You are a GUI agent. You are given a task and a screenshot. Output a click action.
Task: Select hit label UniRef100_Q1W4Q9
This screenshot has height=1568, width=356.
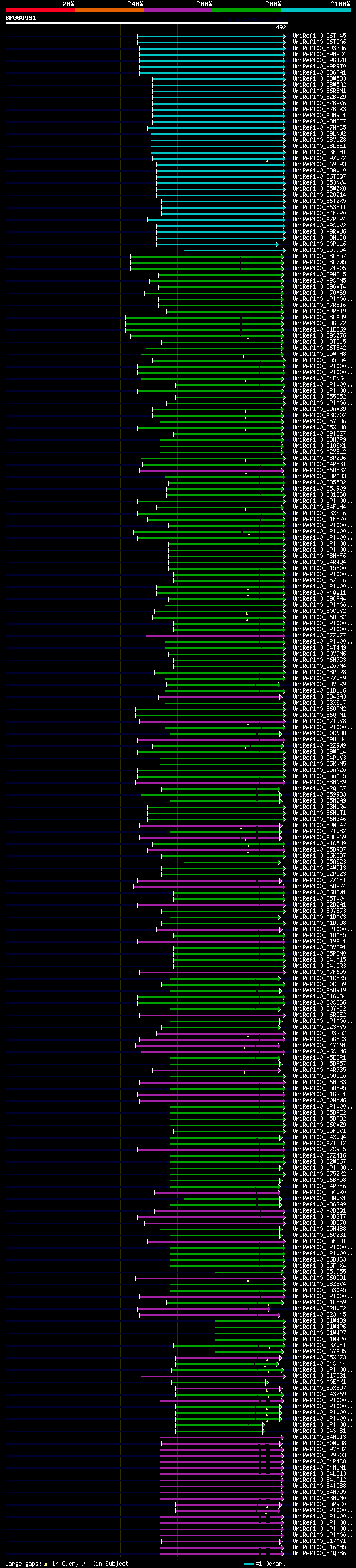coord(319,1322)
